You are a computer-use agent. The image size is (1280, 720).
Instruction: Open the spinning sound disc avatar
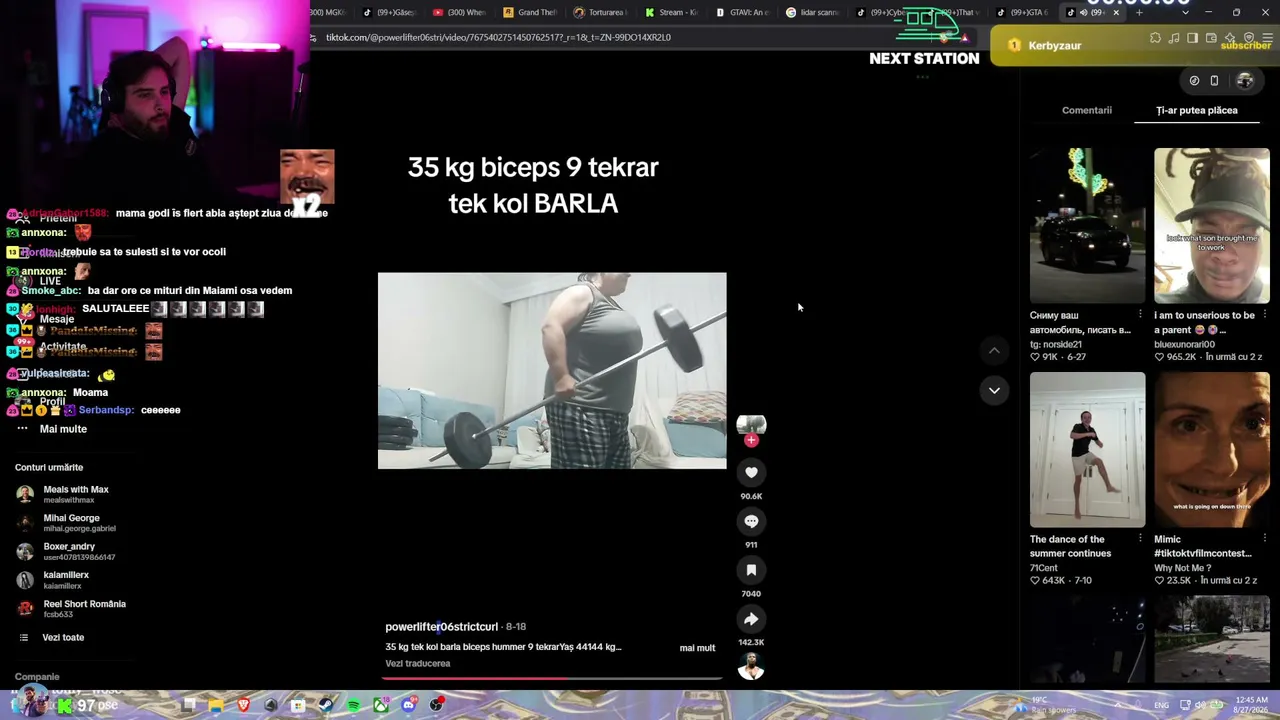(x=751, y=668)
